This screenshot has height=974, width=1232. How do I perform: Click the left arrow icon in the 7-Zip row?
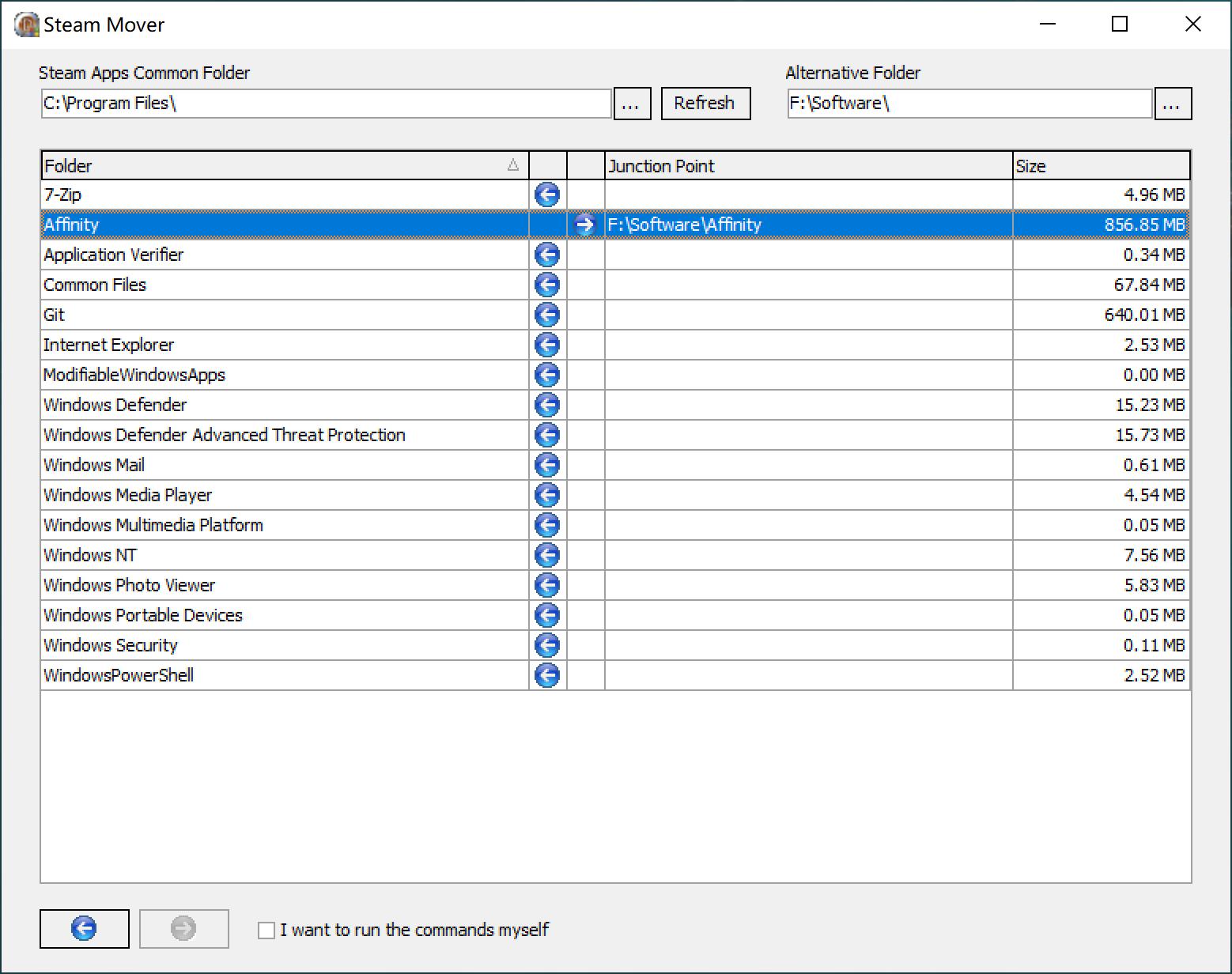pyautogui.click(x=547, y=194)
